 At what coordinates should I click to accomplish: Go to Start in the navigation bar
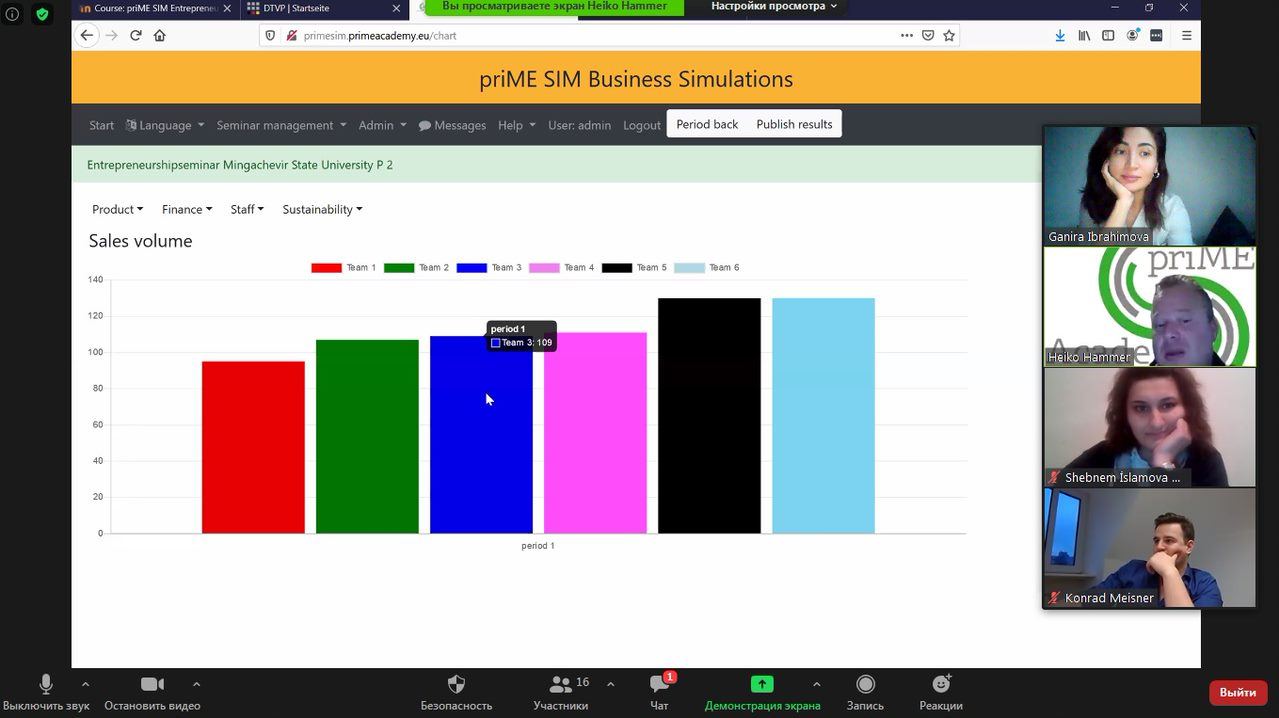[x=102, y=125]
